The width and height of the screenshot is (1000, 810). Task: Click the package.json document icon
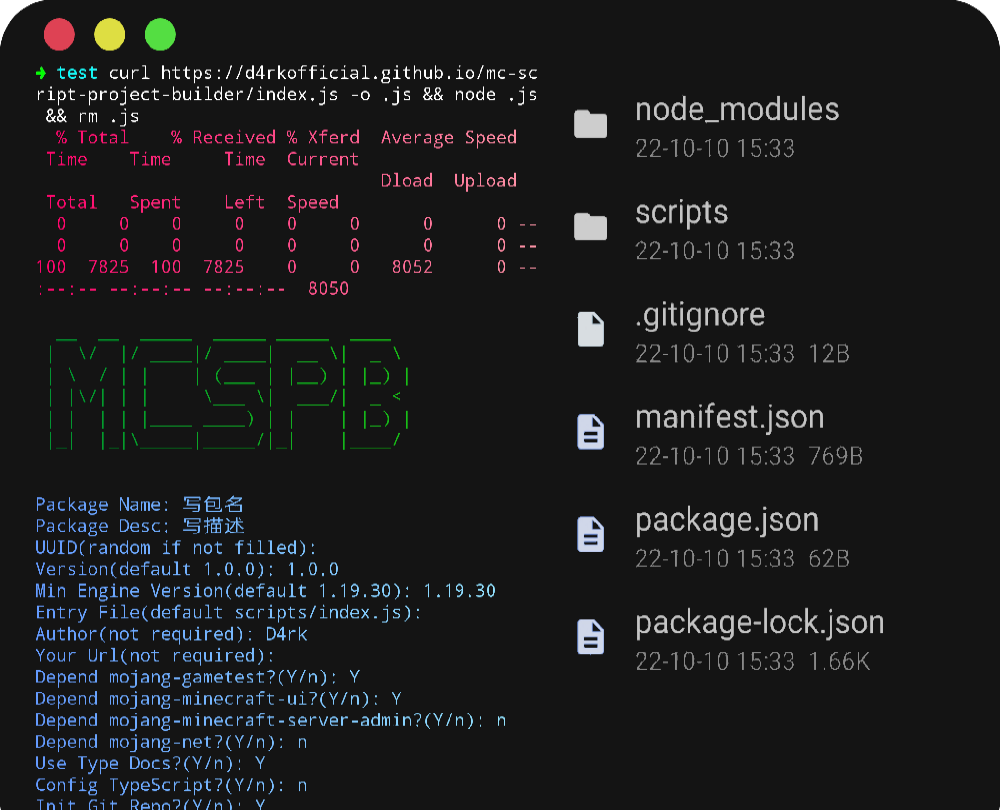(591, 534)
